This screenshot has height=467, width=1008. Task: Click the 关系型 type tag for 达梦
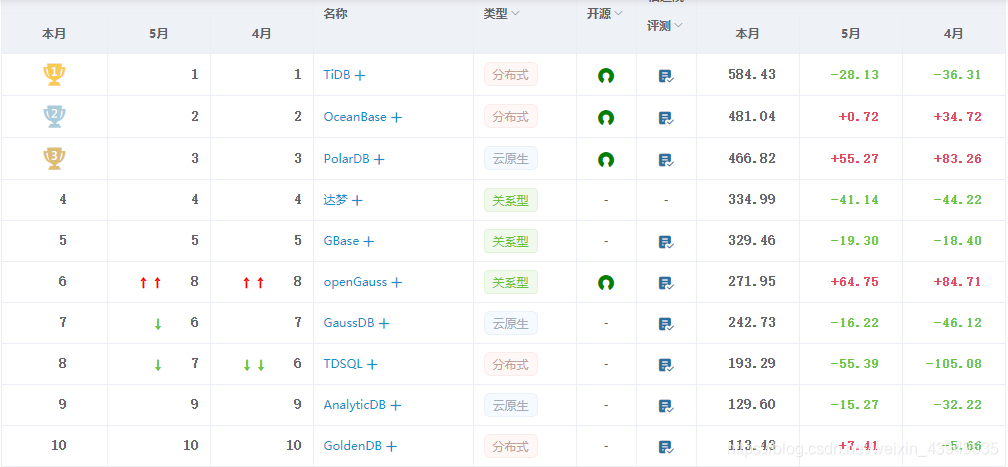click(x=510, y=200)
